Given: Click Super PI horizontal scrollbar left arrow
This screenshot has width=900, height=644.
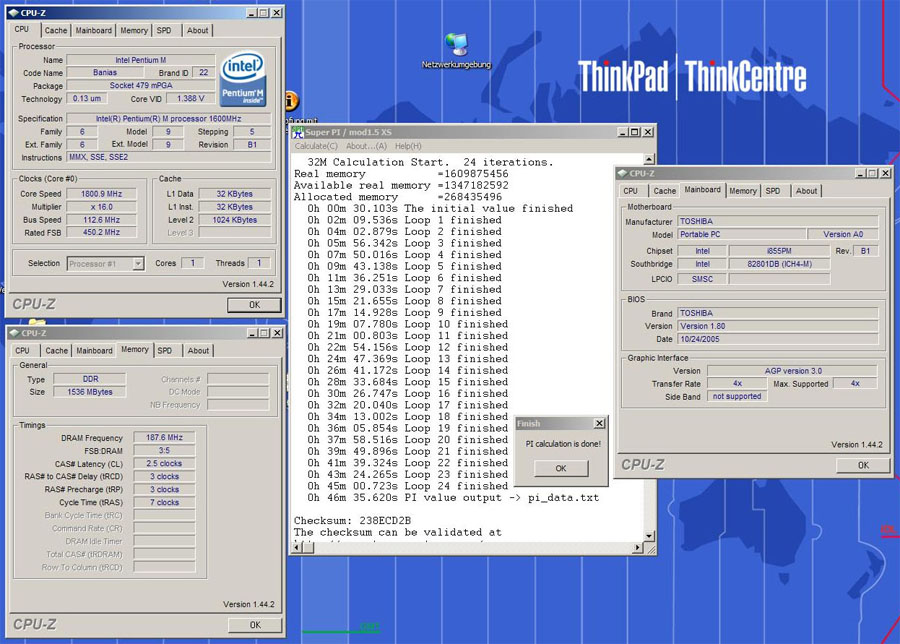Looking at the screenshot, I should (x=297, y=548).
